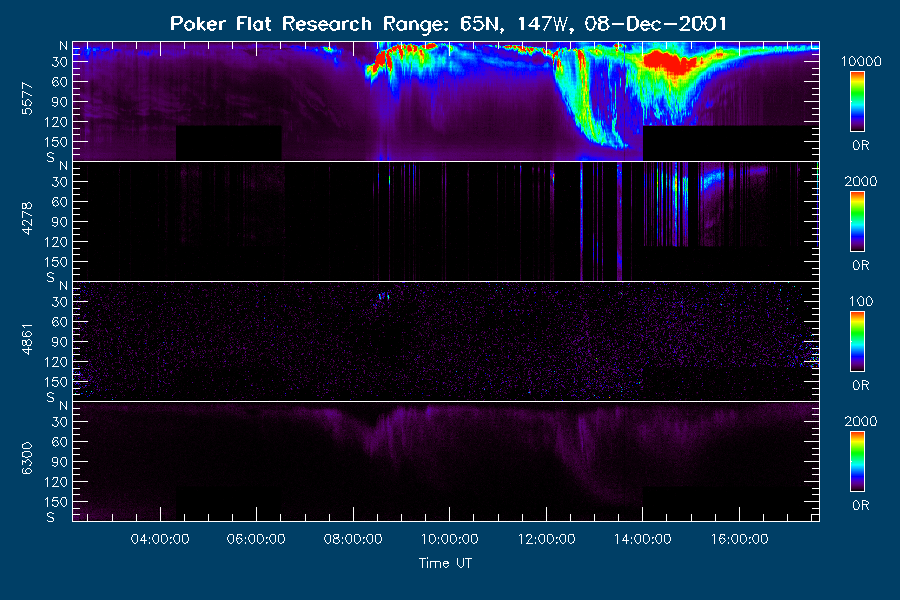900x600 pixels.
Task: Select the 4861 panel axis label
Action: tap(27, 339)
